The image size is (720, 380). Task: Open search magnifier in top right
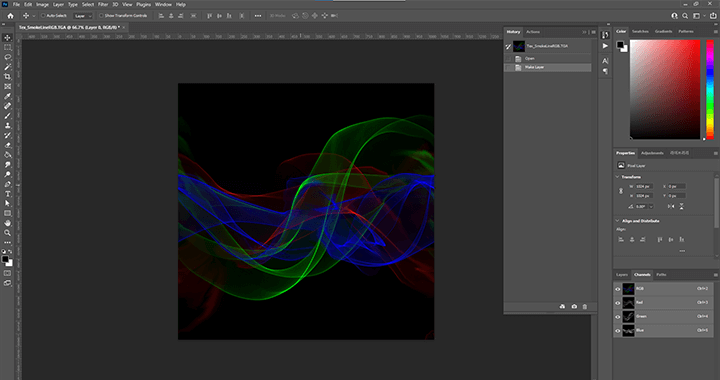[685, 16]
